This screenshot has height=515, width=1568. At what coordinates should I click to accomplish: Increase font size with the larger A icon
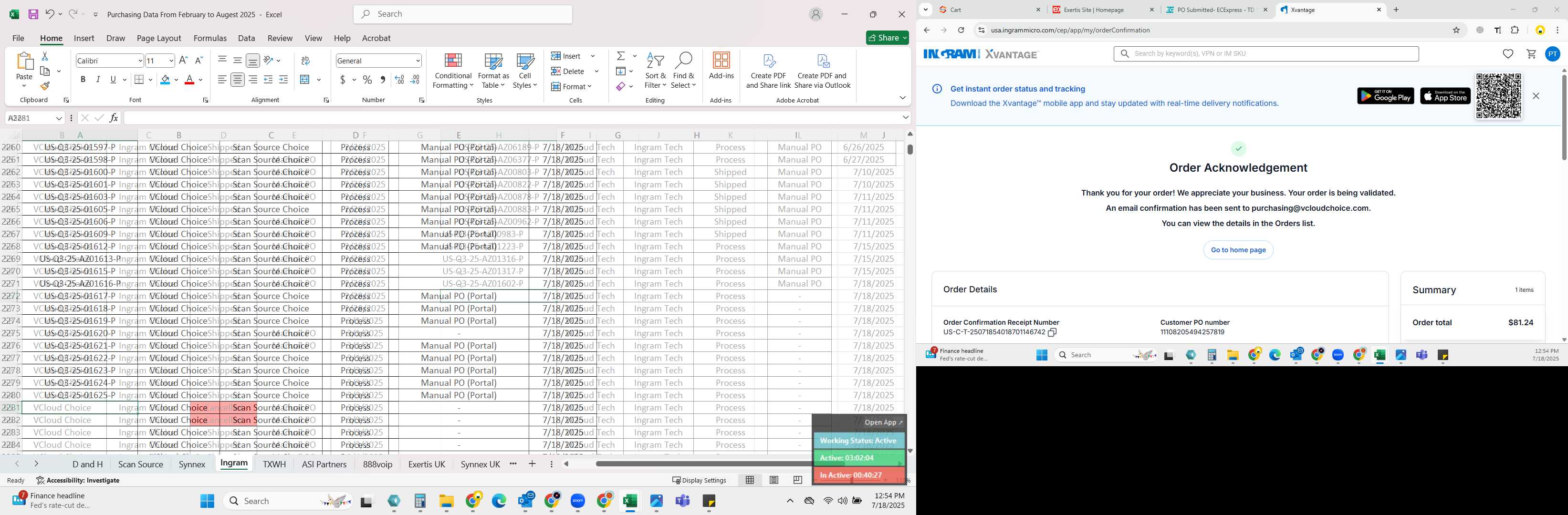pyautogui.click(x=183, y=60)
